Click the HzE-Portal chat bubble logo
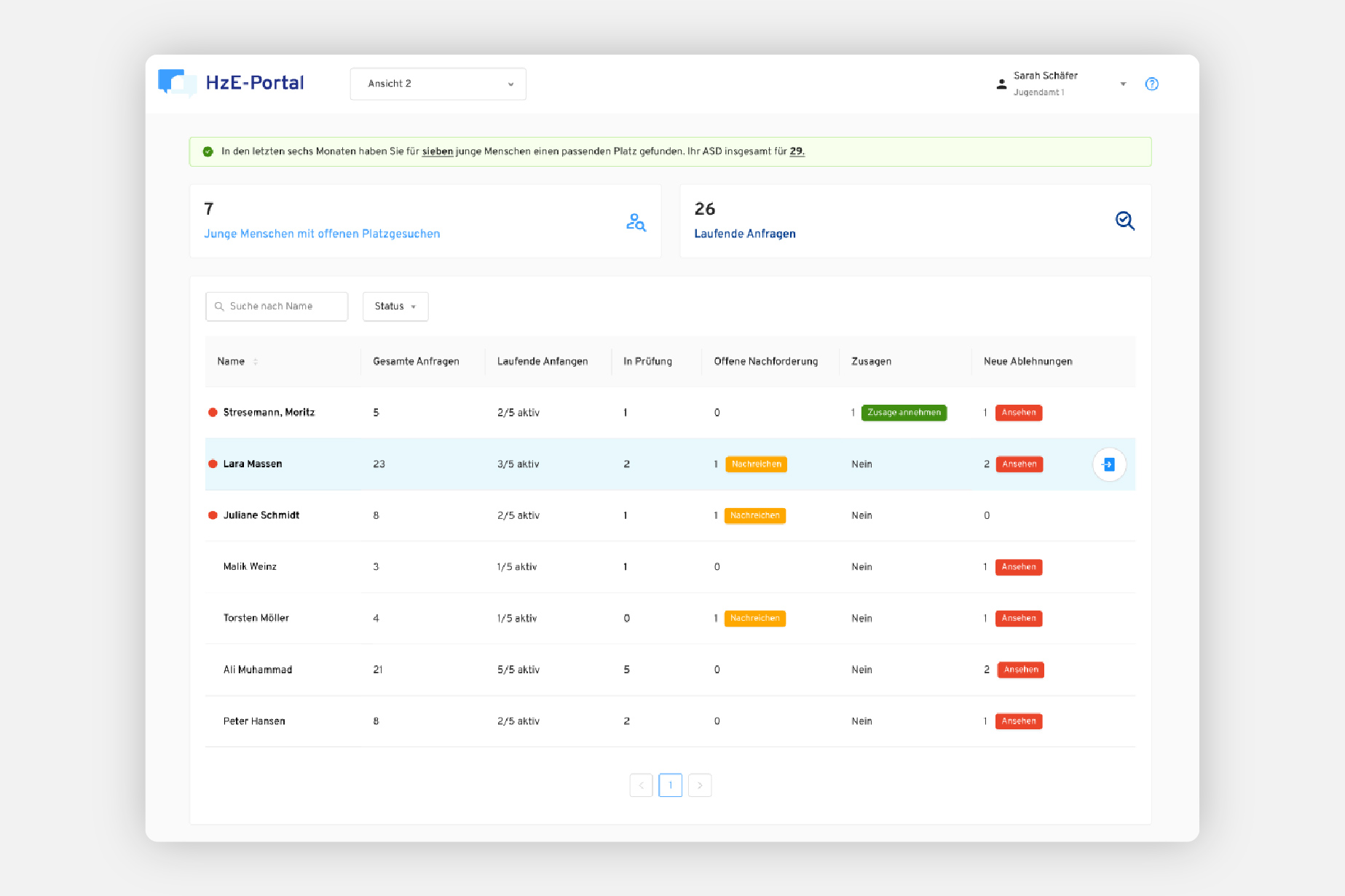 [x=177, y=83]
